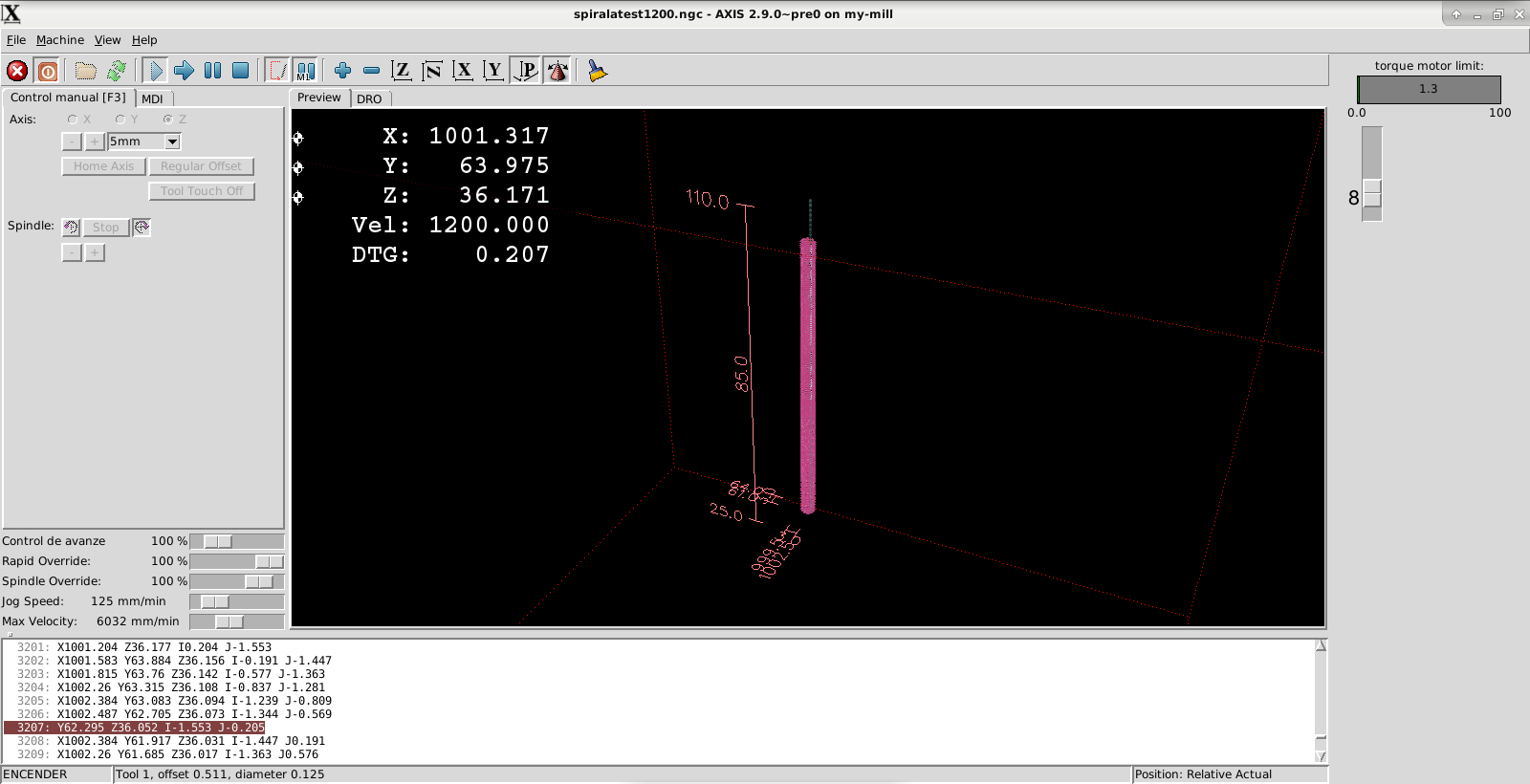
Task: Select perspective view P
Action: click(x=526, y=71)
